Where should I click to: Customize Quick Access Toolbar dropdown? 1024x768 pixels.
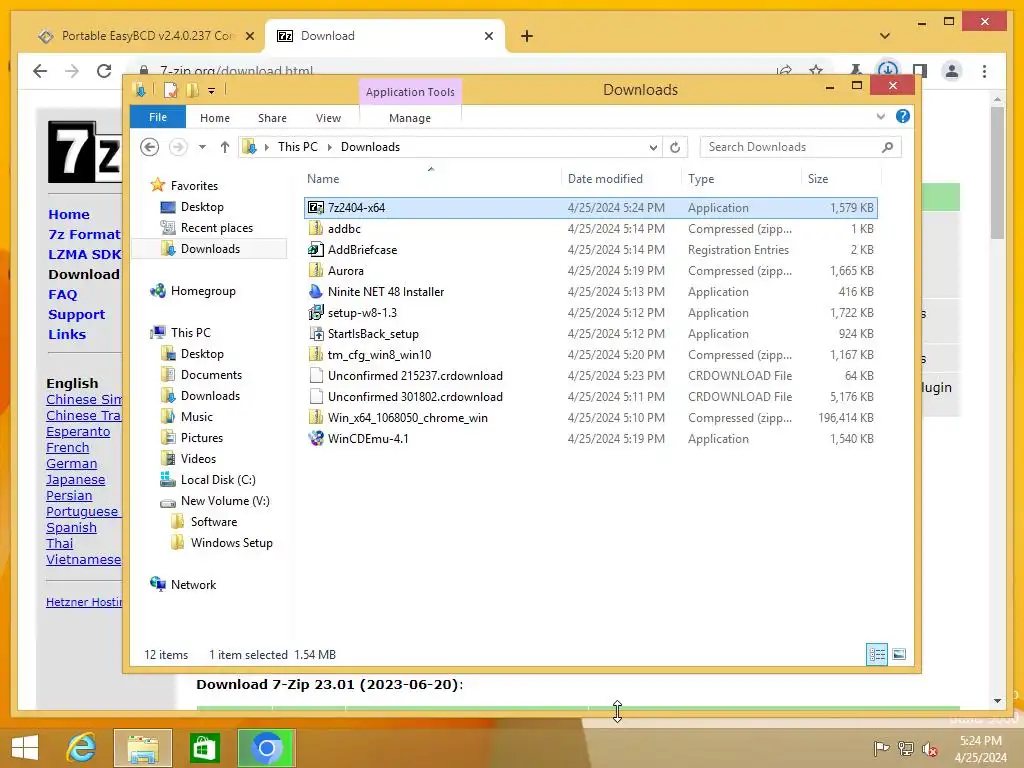tap(212, 91)
